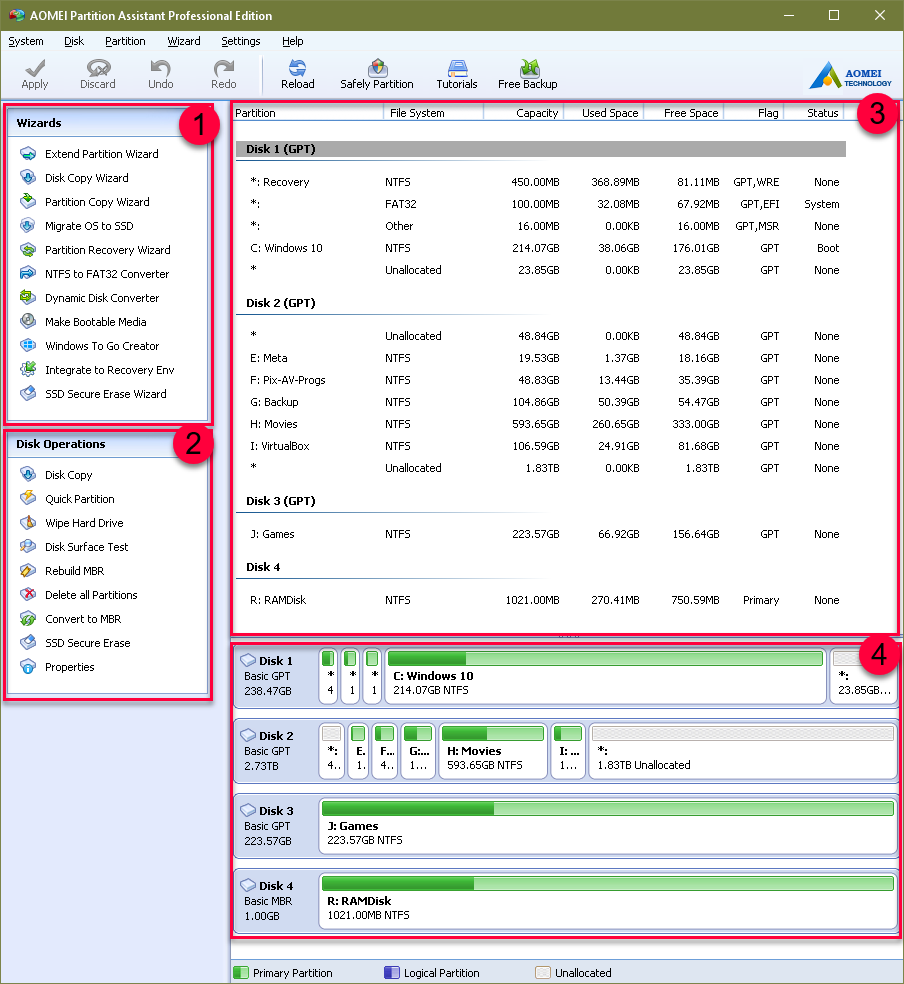Open the System menu
This screenshot has height=984, width=904.
(x=26, y=41)
